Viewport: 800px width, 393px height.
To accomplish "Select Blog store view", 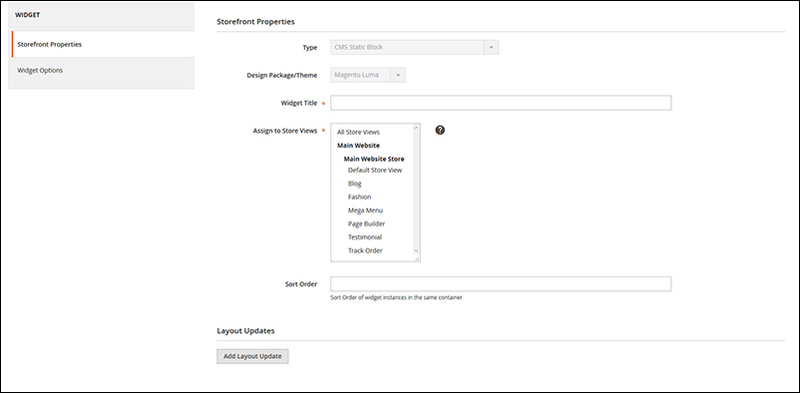I will 355,183.
